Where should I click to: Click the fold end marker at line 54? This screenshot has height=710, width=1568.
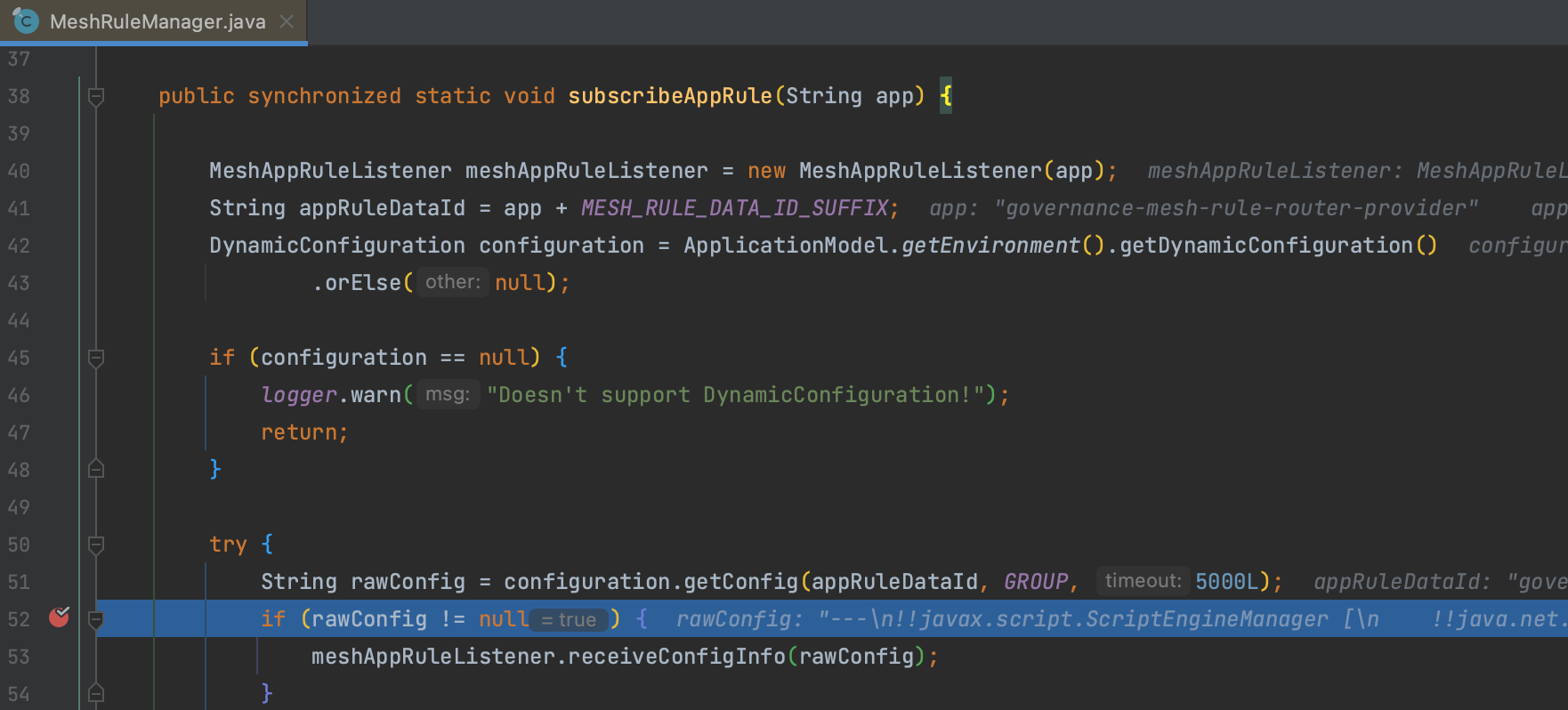(x=96, y=693)
